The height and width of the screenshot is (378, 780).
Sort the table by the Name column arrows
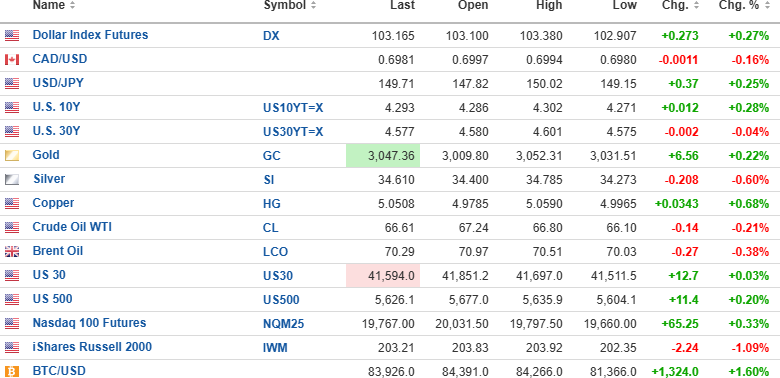click(x=73, y=5)
